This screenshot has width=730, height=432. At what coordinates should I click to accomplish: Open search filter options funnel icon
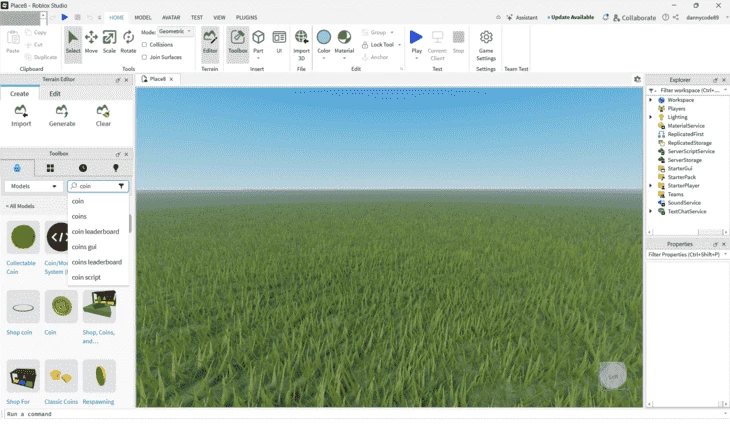pyautogui.click(x=121, y=186)
